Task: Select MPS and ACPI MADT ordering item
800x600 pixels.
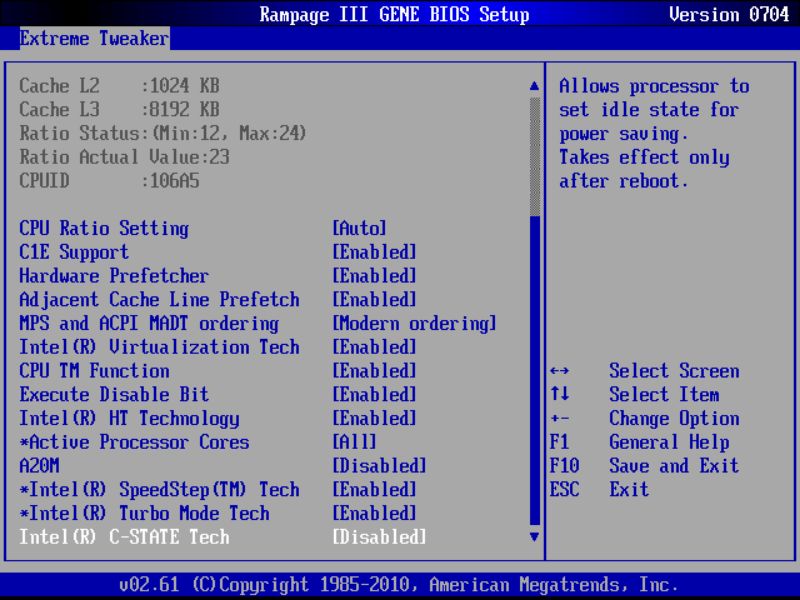Action: coord(149,323)
